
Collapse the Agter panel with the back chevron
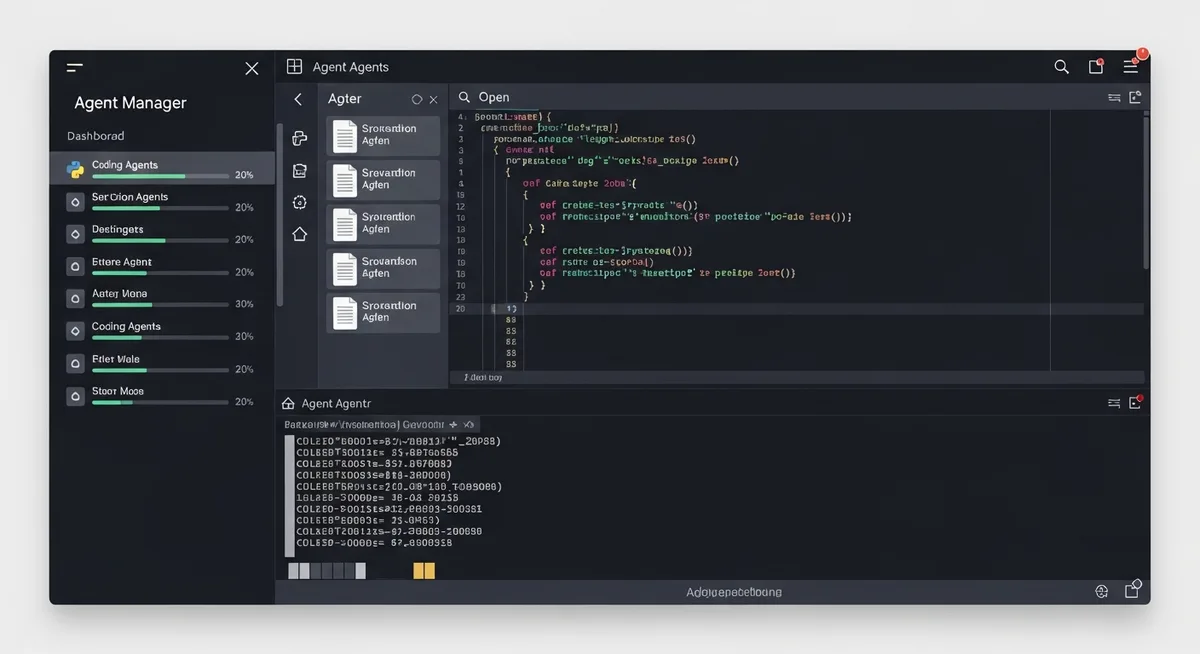tap(297, 99)
